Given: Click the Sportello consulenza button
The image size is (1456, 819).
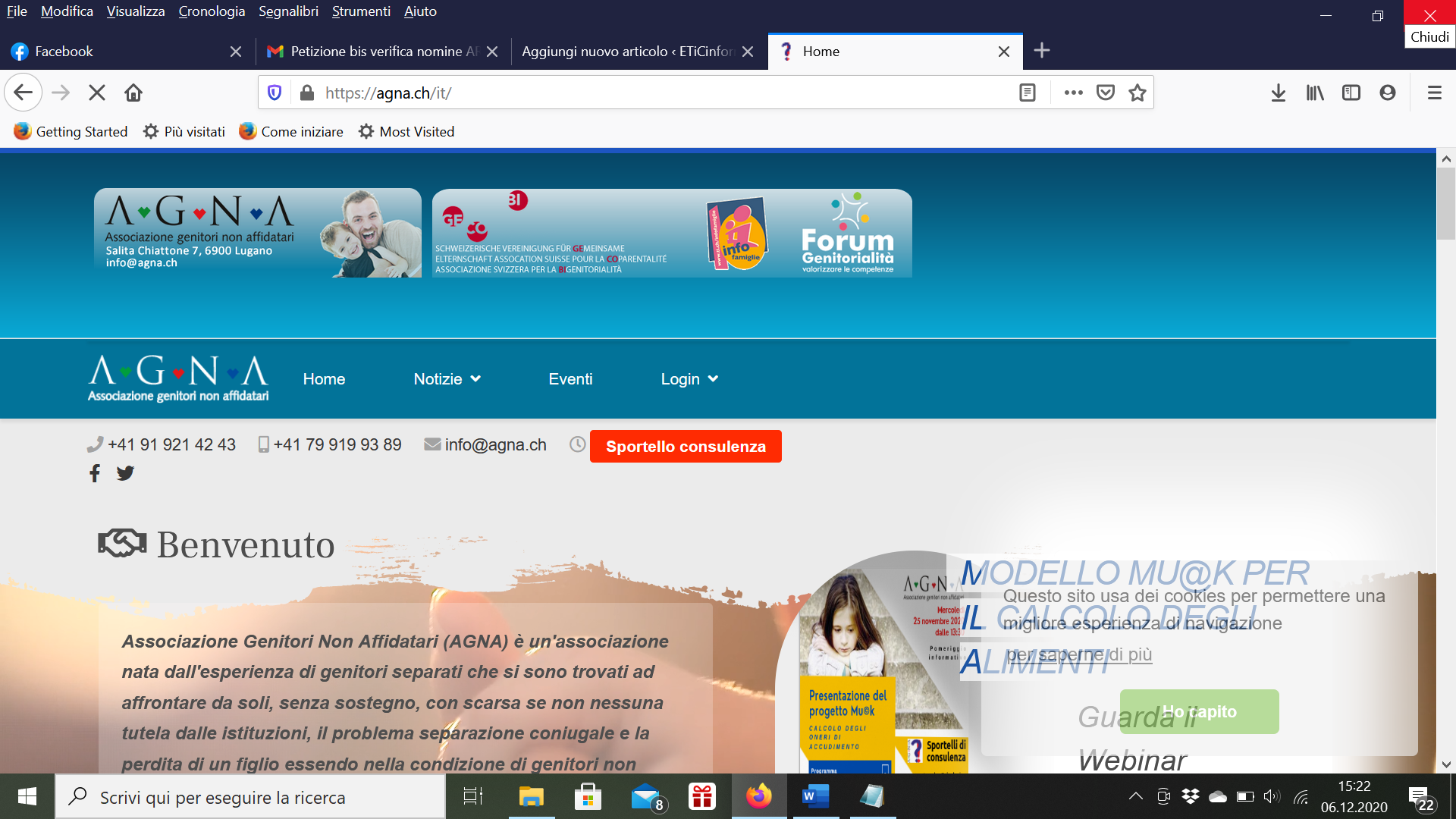Looking at the screenshot, I should point(686,447).
